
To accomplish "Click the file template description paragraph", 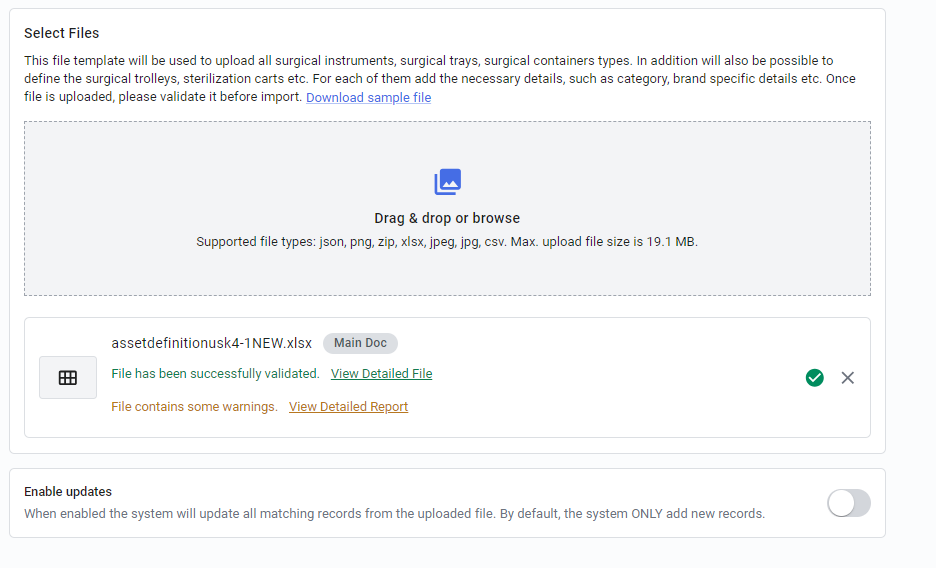I will click(x=440, y=79).
